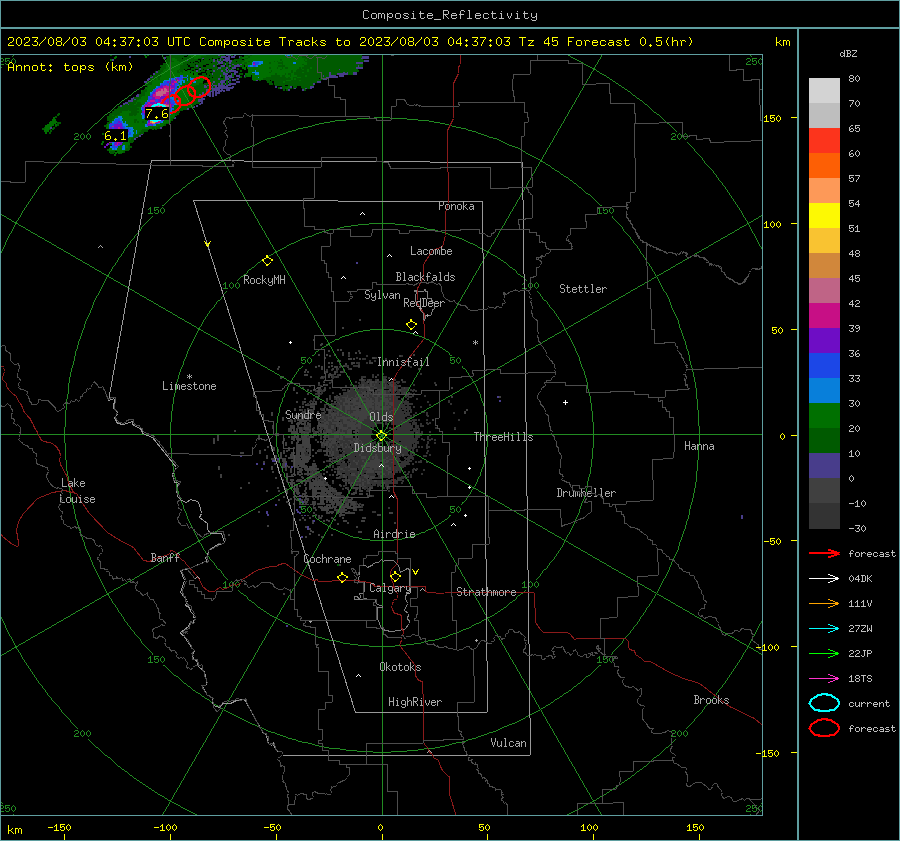
Task: Click the Sylvan label
Action: 382,295
